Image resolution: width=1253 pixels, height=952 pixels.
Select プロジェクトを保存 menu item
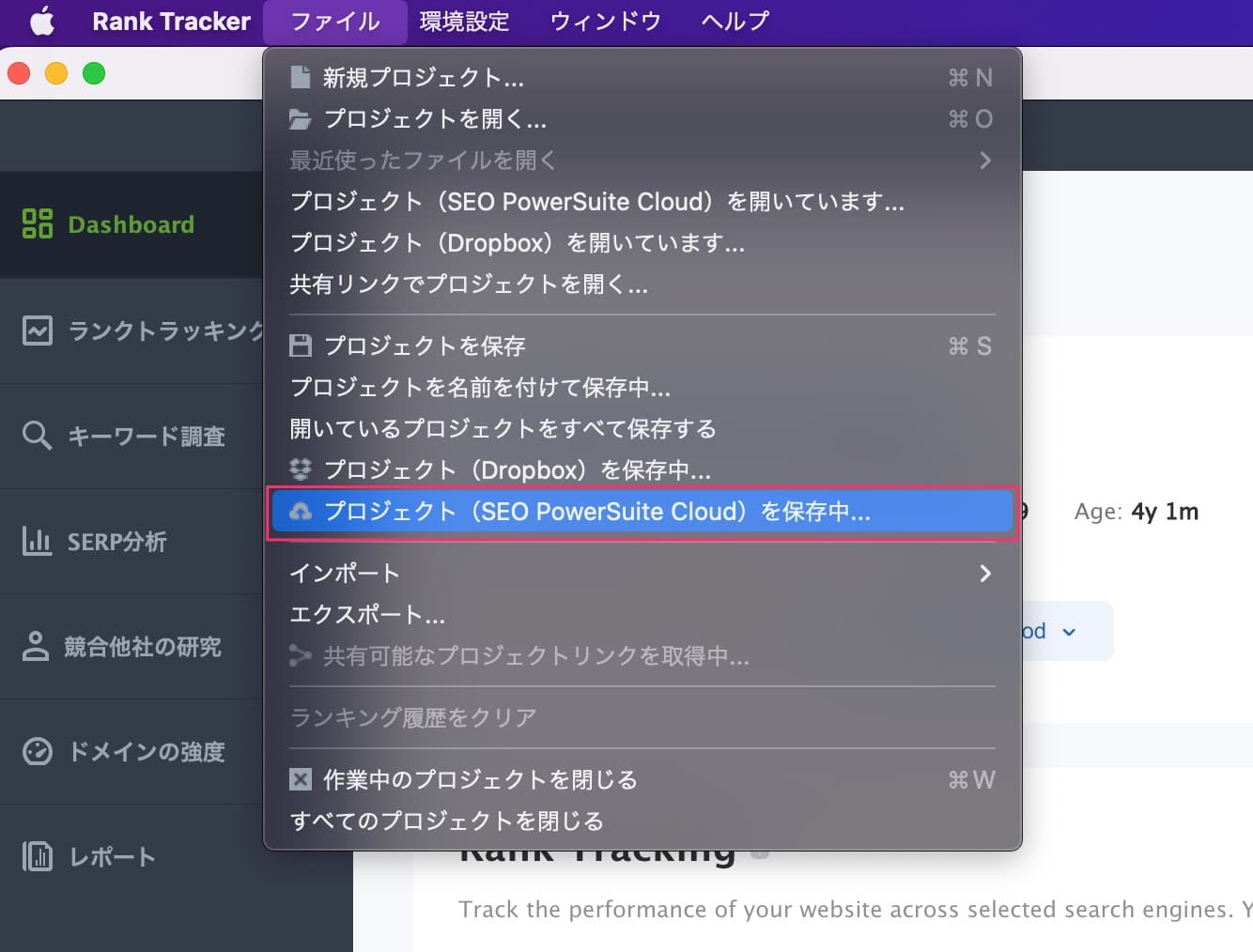642,345
